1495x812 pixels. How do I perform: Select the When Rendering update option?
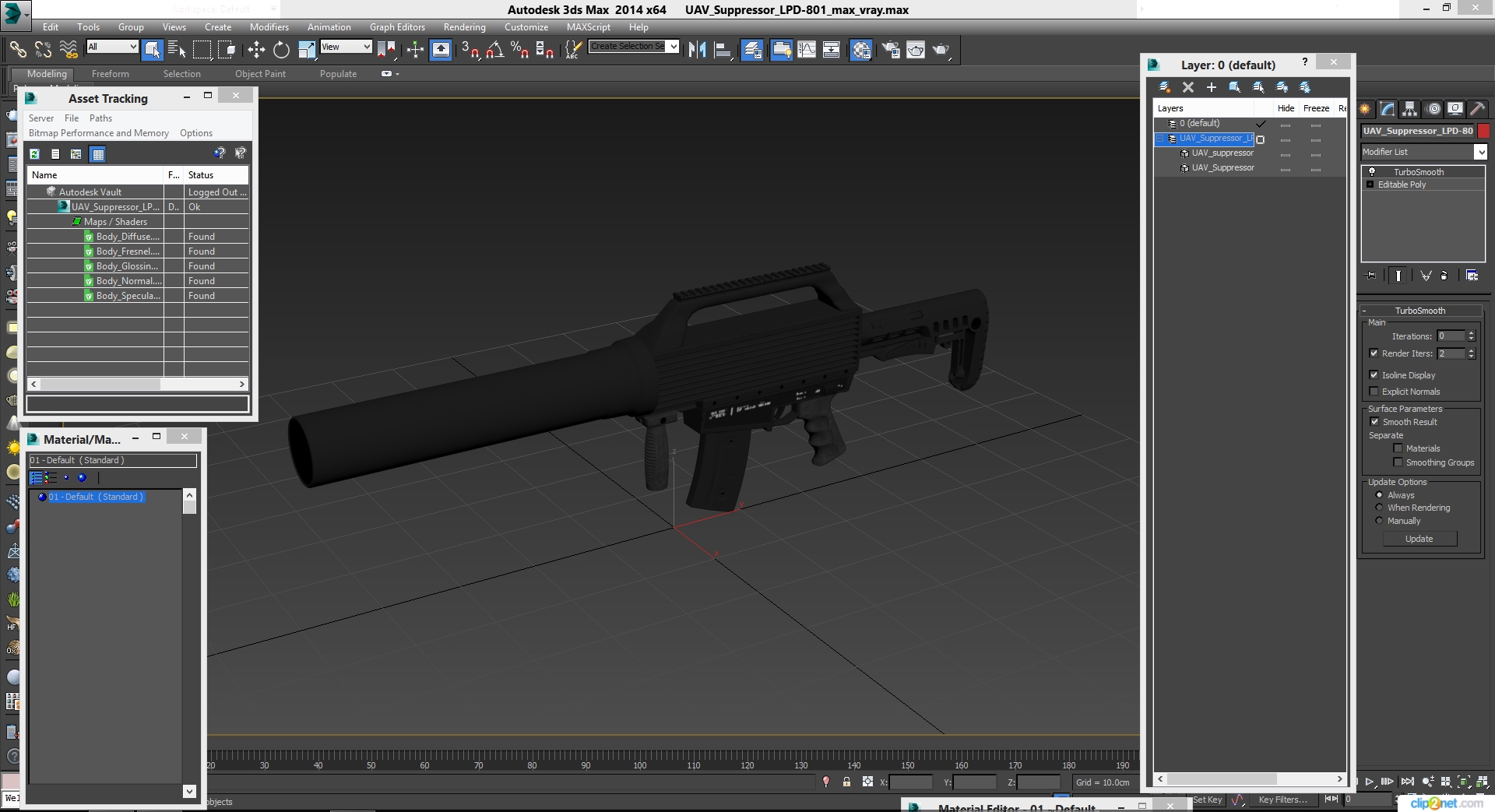point(1379,508)
